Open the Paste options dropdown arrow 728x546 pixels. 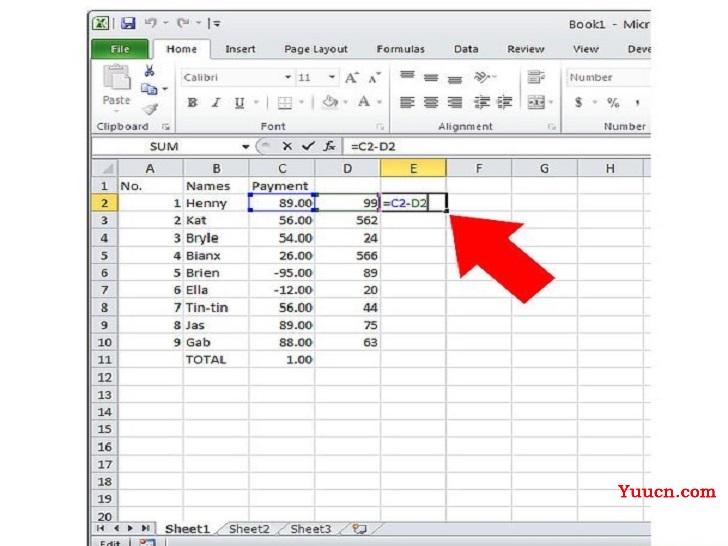click(x=116, y=111)
